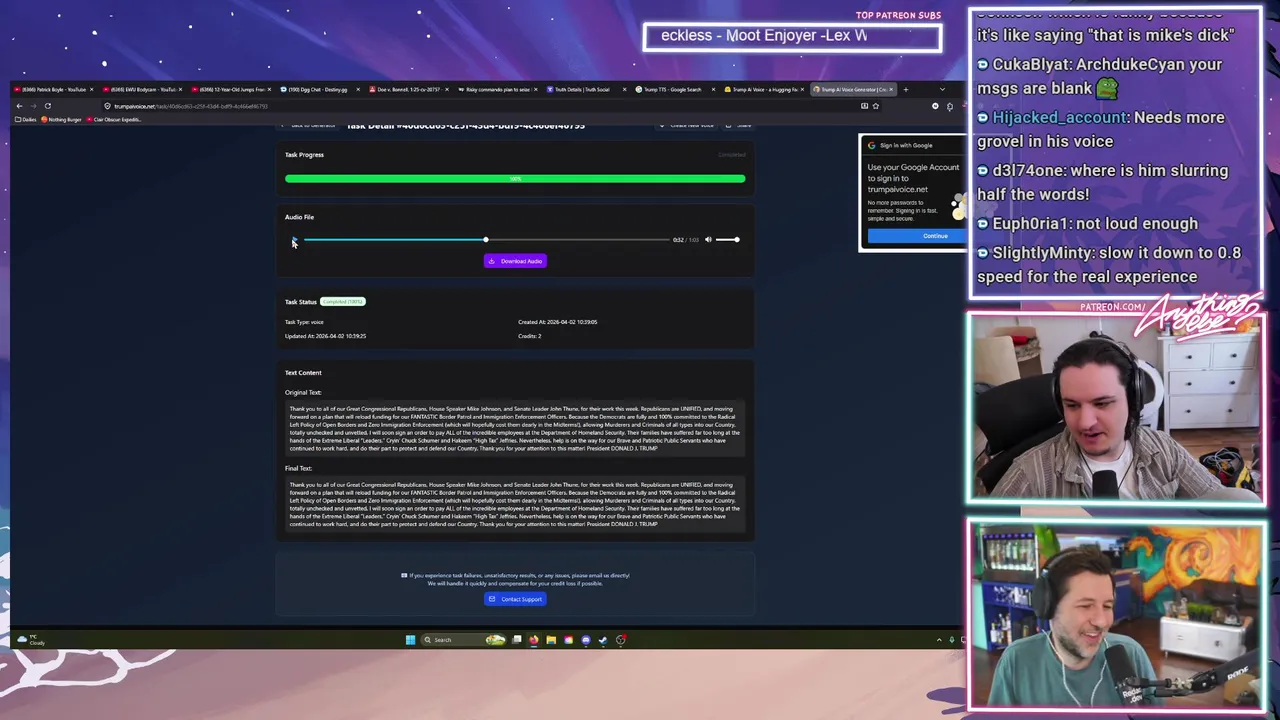1280x720 pixels.
Task: Open the purple chat app from the taskbar
Action: coord(586,640)
